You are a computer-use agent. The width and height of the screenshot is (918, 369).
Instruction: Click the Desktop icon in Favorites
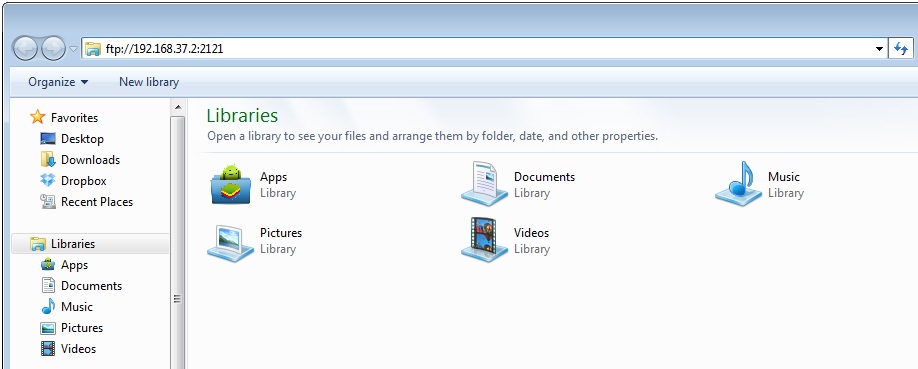(48, 139)
